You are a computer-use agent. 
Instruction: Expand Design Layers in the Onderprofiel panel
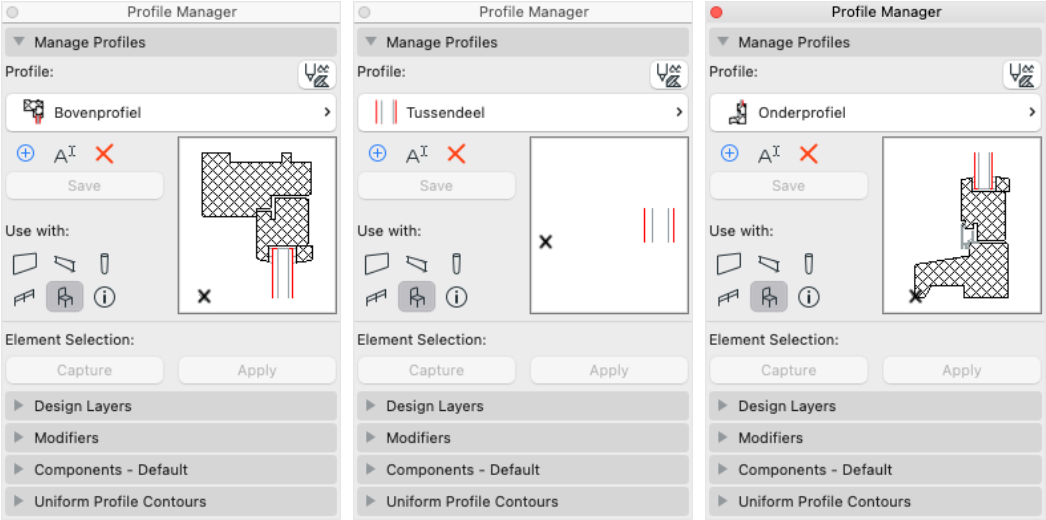[875, 406]
